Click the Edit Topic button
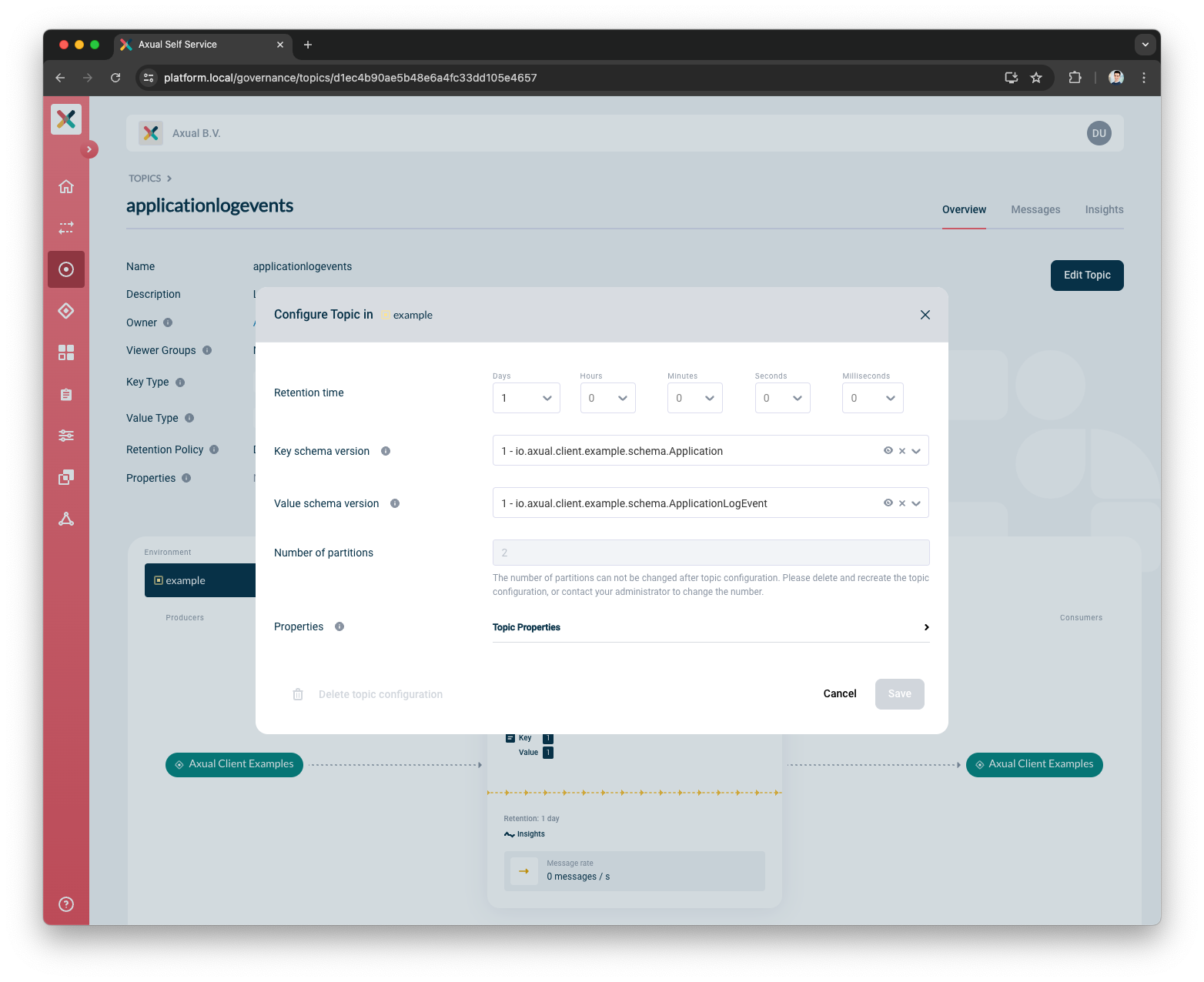1204x982 pixels. click(x=1087, y=275)
